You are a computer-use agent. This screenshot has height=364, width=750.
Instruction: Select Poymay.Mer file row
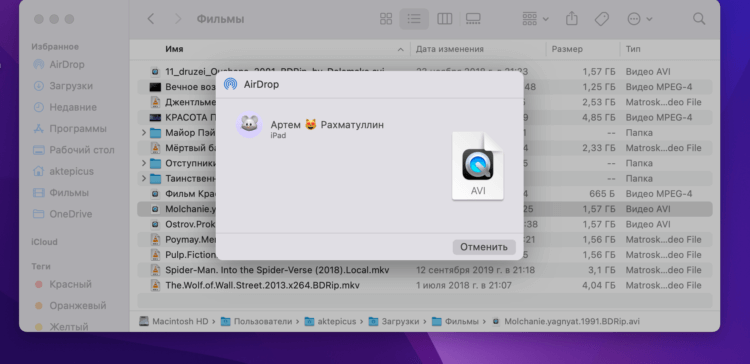click(425, 240)
